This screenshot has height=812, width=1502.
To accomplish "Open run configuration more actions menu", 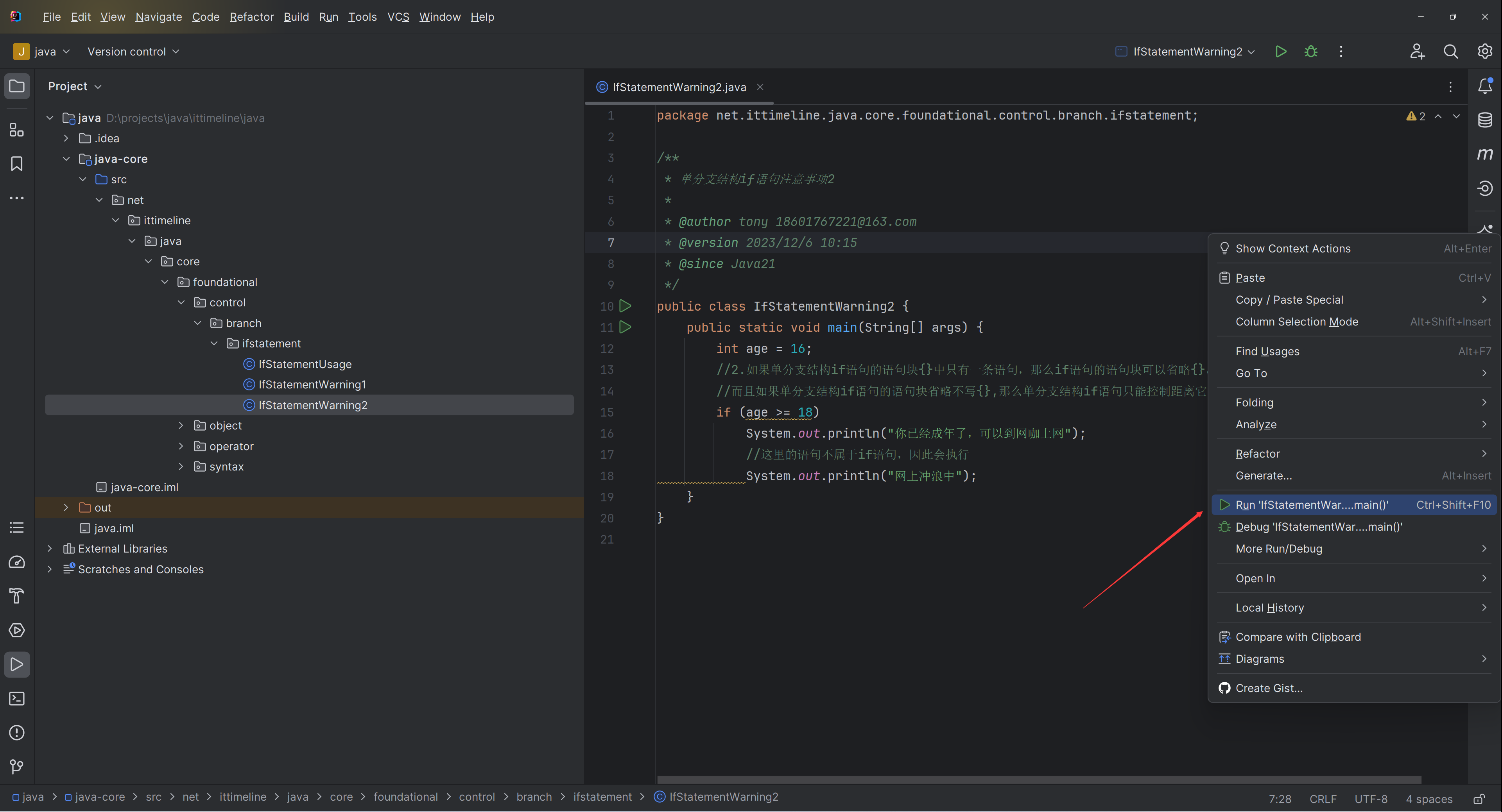I will coord(1341,51).
